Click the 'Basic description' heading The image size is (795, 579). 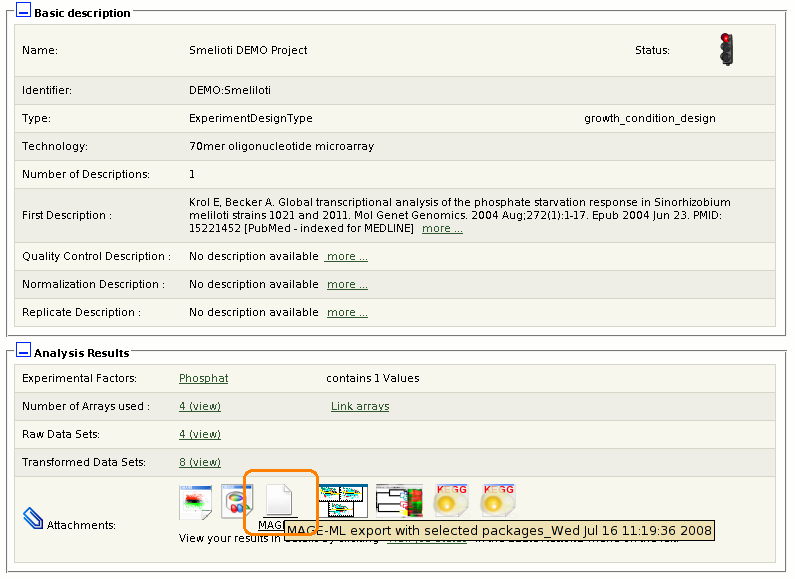pos(82,13)
